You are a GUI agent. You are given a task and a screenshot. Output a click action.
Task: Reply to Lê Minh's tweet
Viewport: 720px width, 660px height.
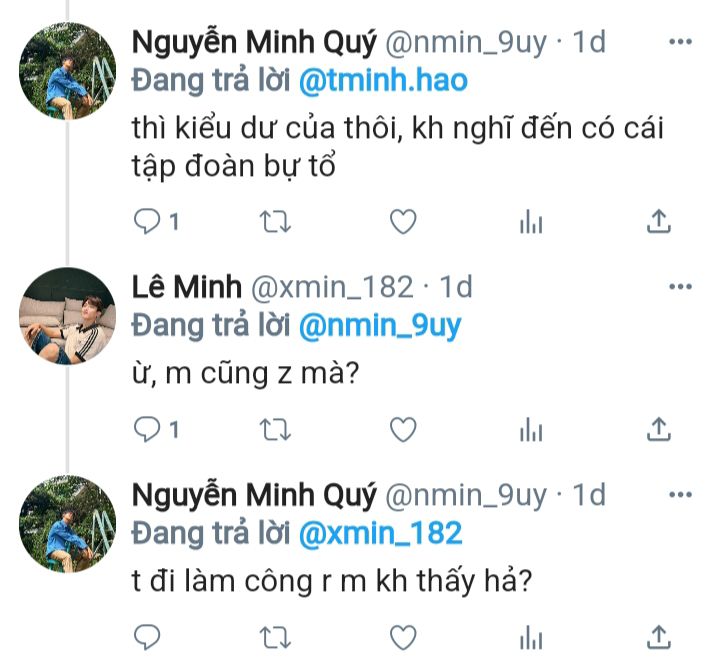pyautogui.click(x=147, y=430)
